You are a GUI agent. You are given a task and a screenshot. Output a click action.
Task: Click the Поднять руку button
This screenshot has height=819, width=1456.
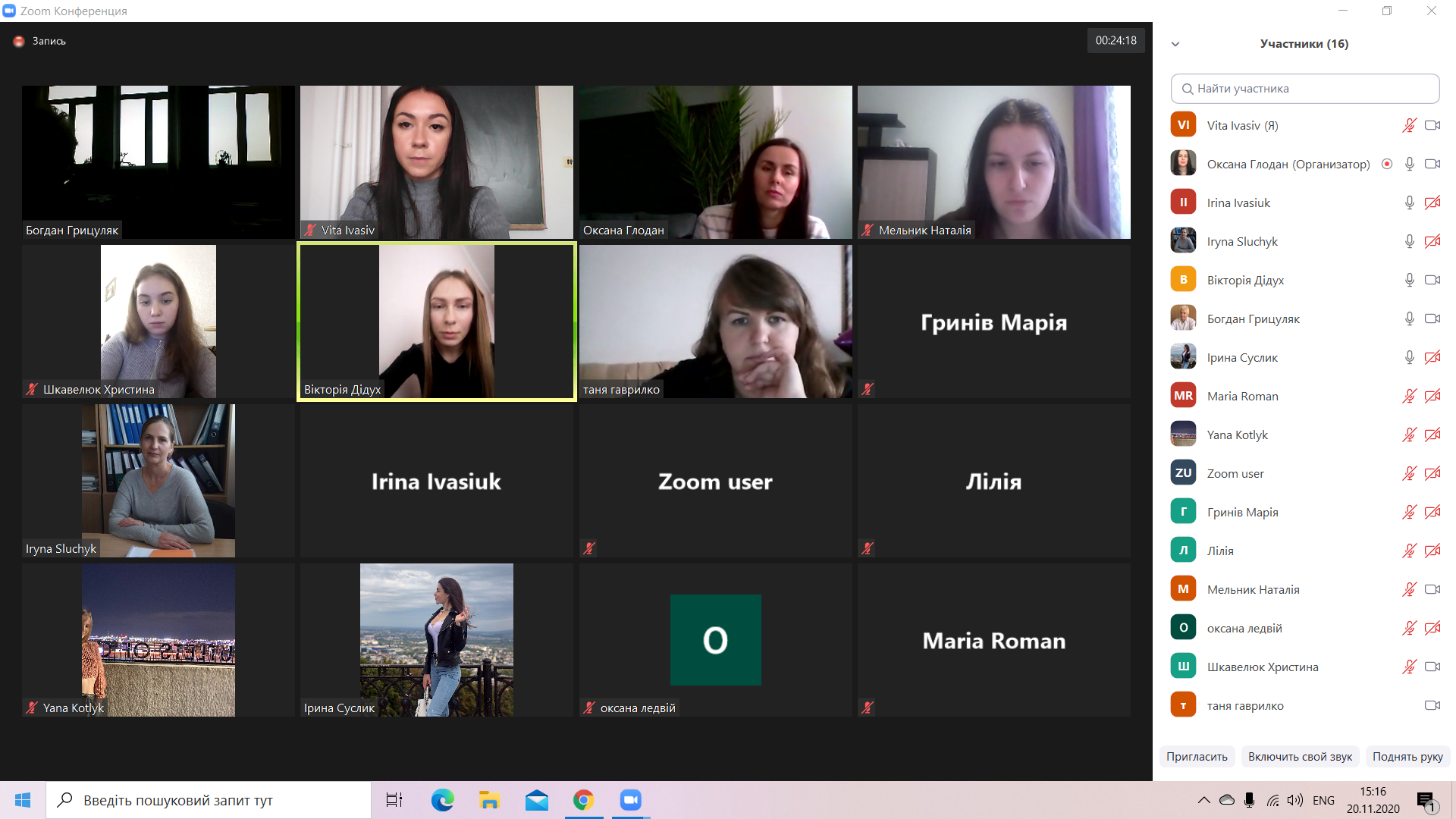[x=1407, y=756]
